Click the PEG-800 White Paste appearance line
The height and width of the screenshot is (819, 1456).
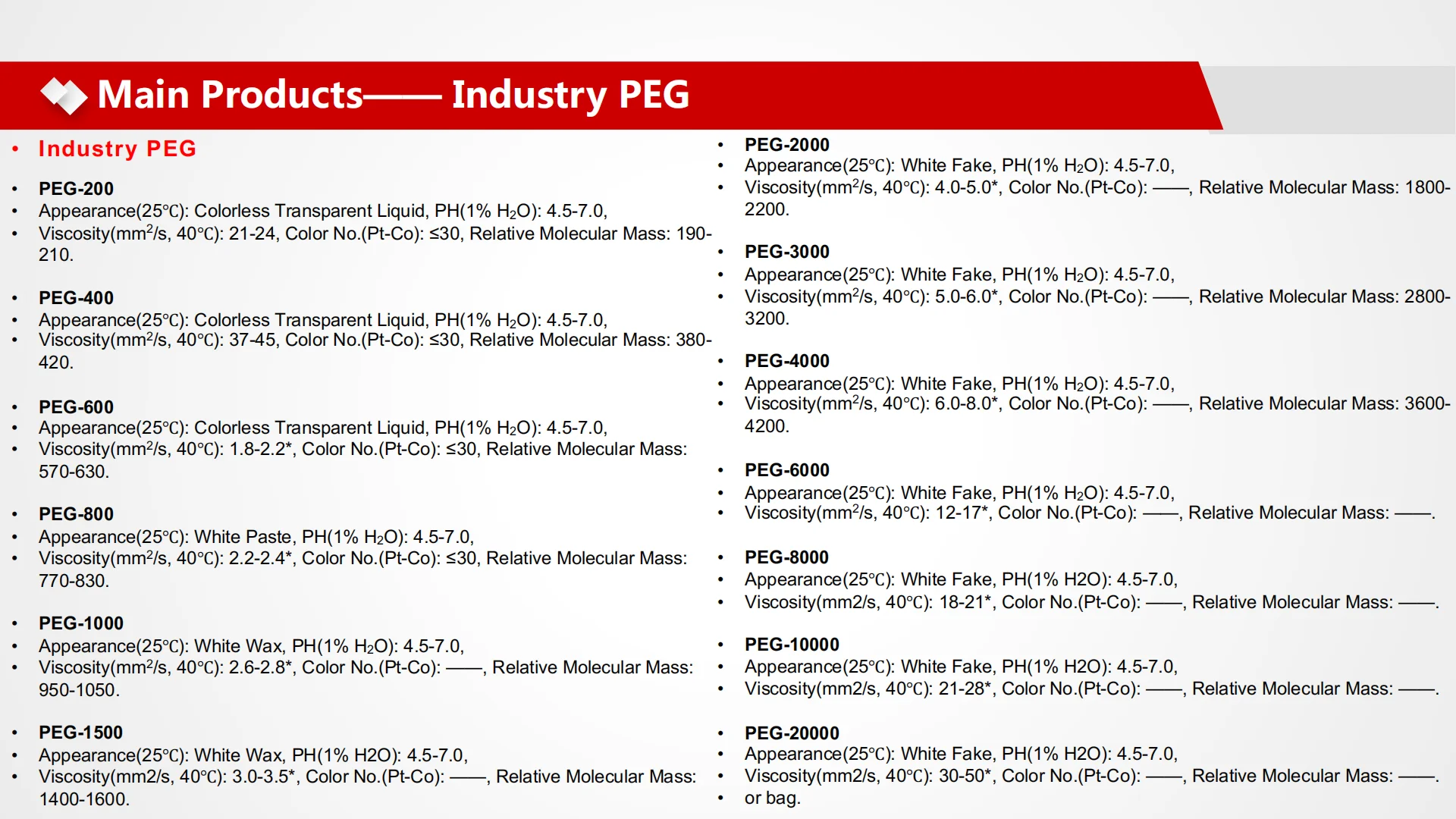[x=256, y=537]
